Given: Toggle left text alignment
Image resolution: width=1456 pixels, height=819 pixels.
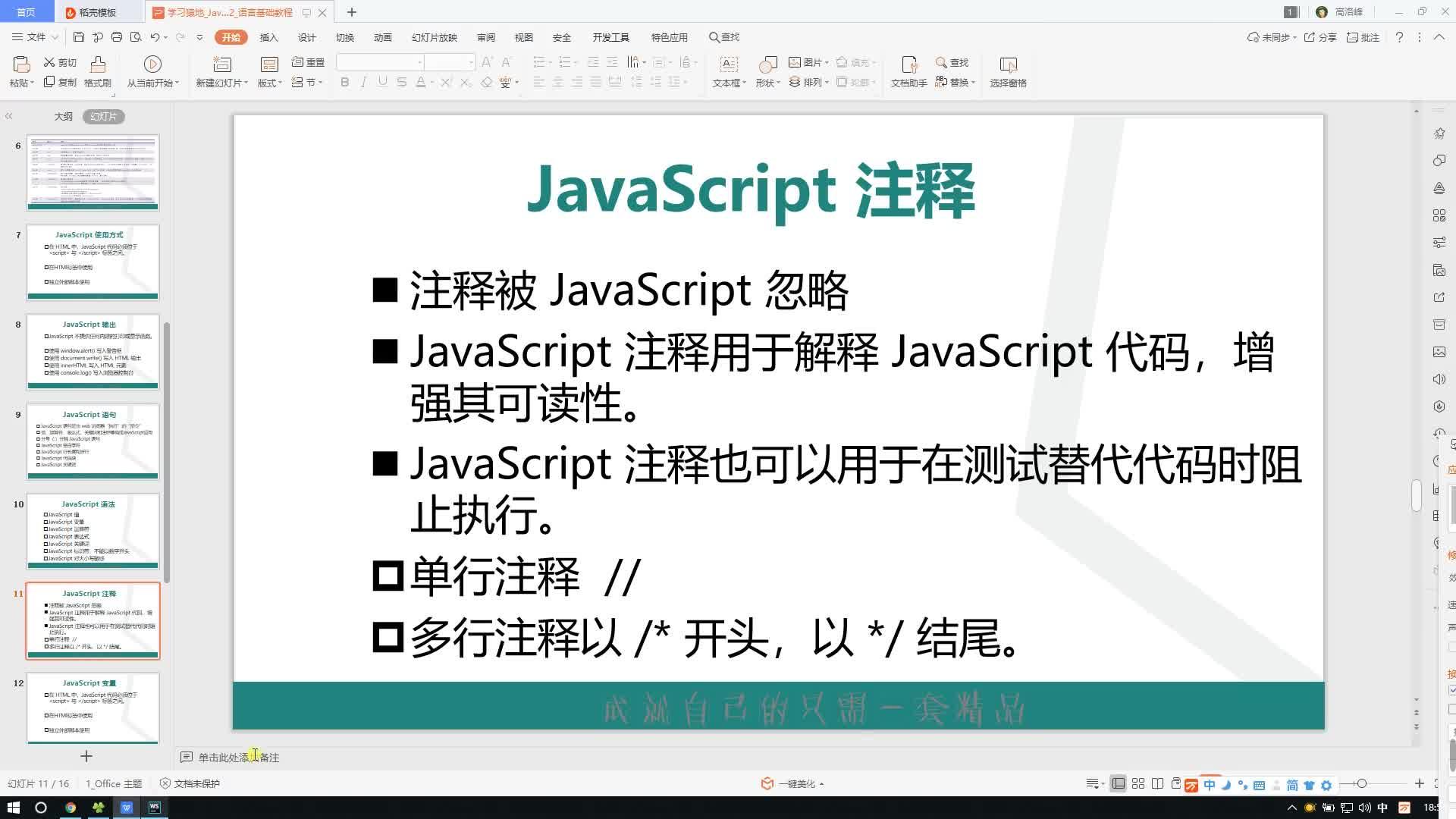Looking at the screenshot, I should coord(539,82).
